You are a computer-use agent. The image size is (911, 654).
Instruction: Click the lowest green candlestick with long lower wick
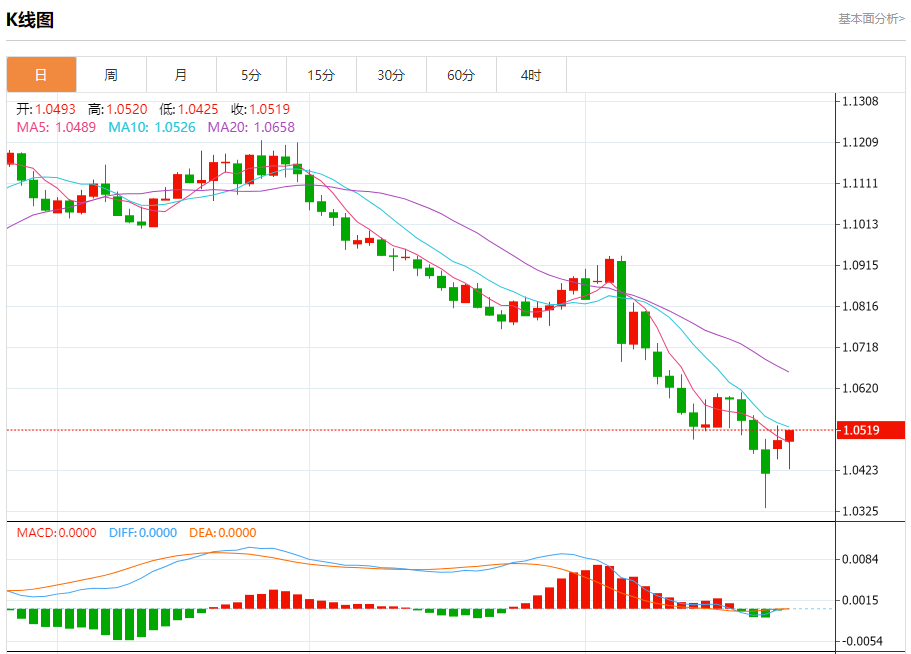[x=765, y=462]
